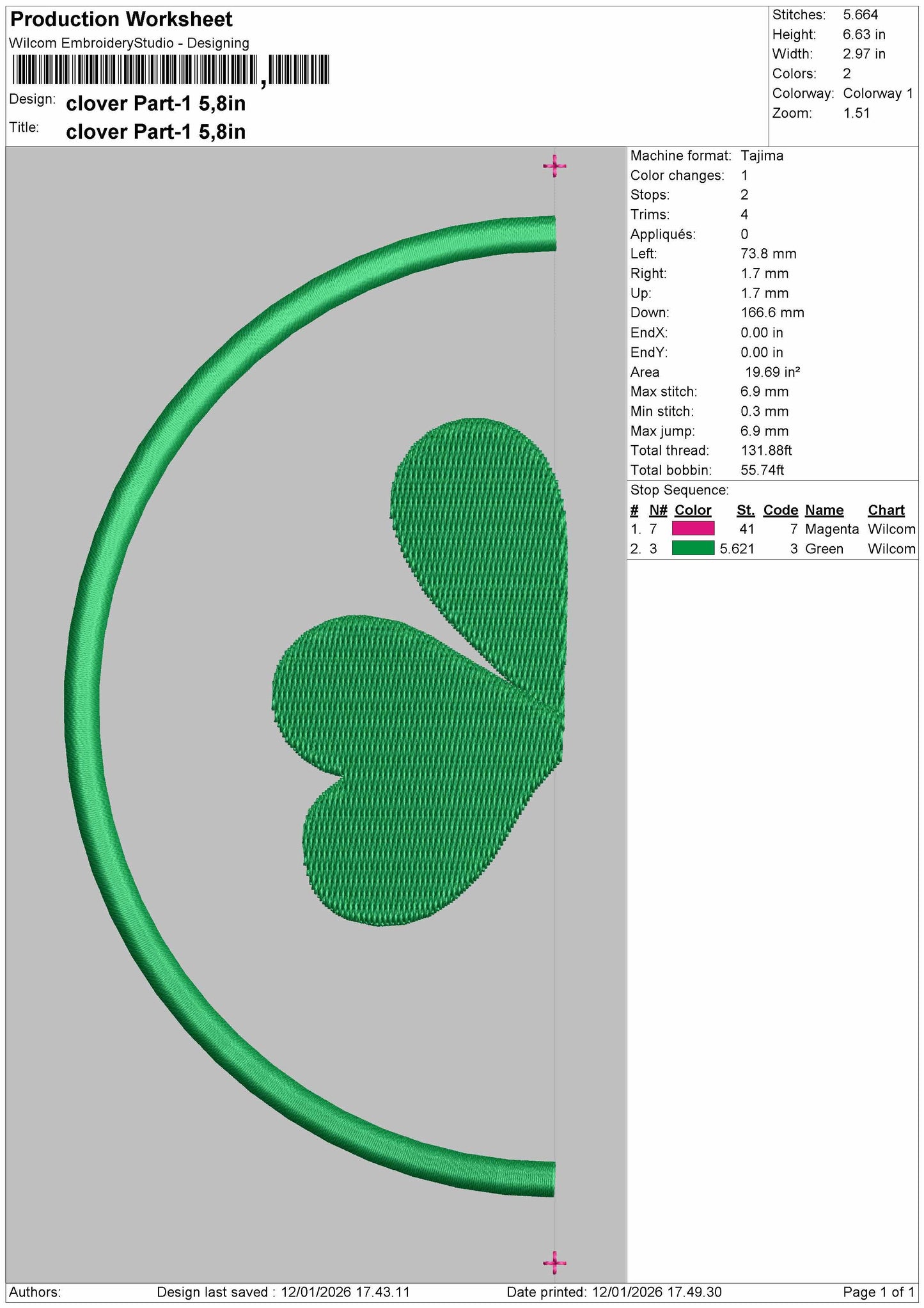Click the 'Up:' label
The image size is (924, 1308).
641,294
